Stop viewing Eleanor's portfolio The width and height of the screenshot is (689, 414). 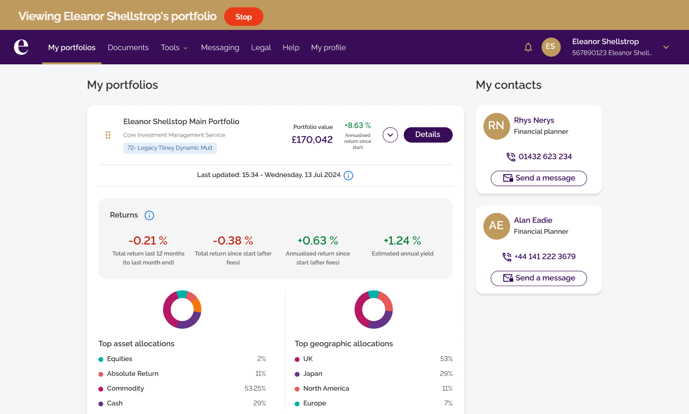coord(243,17)
